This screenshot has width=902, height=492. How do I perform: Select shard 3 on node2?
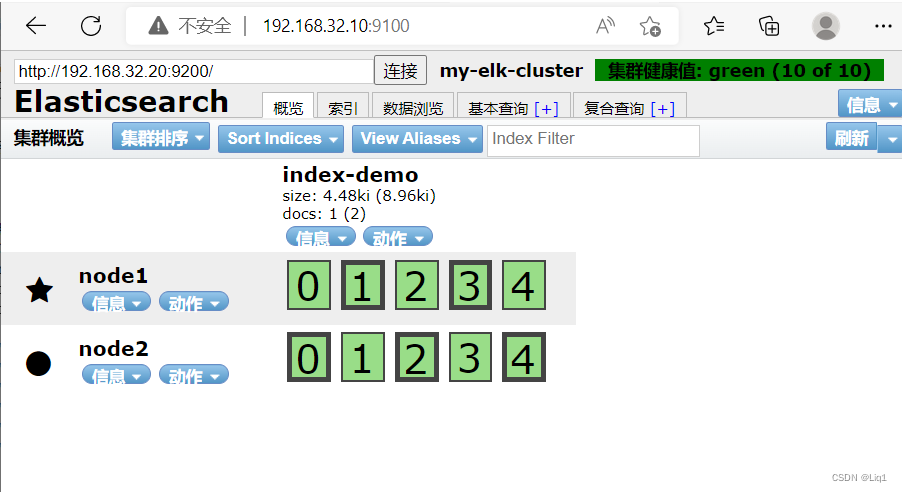(470, 357)
